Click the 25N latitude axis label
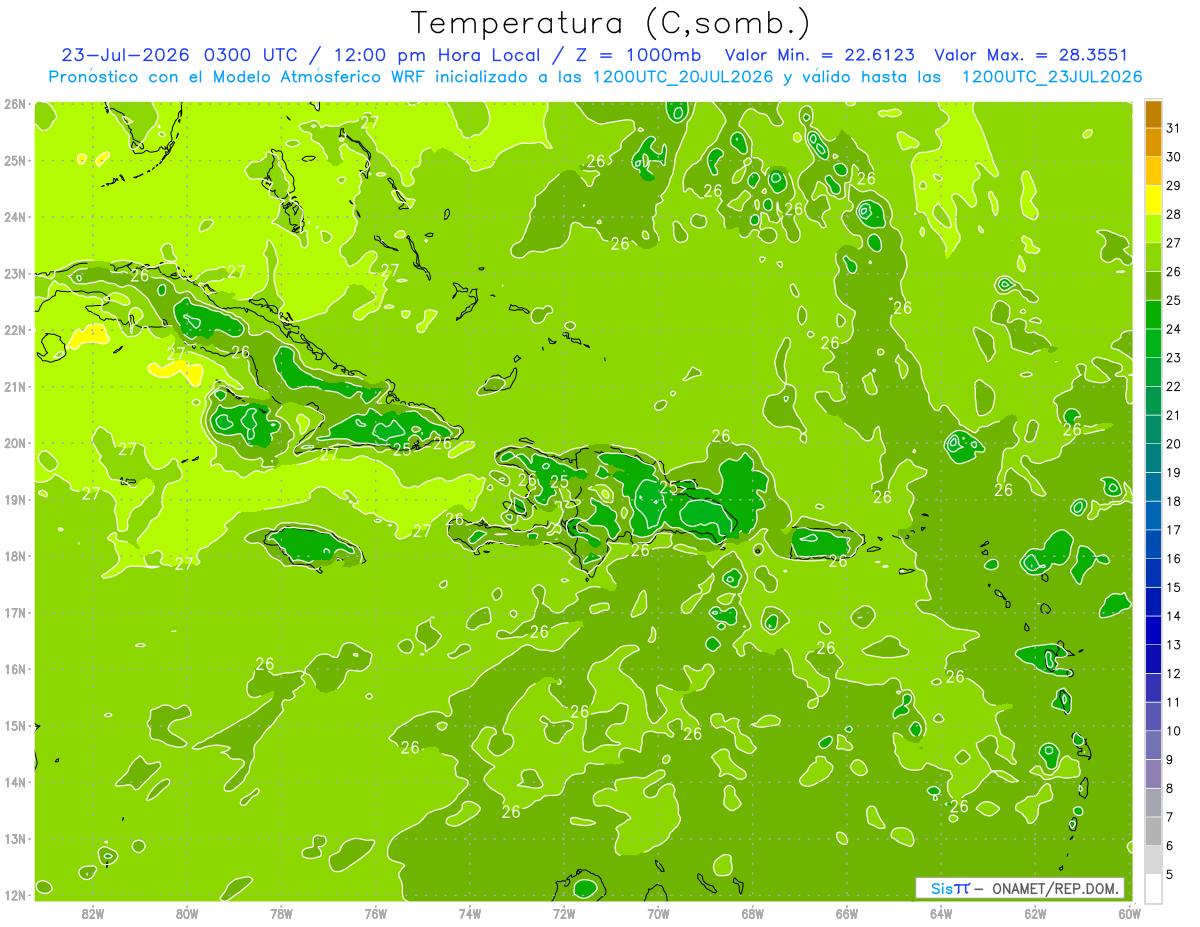 pyautogui.click(x=14, y=161)
